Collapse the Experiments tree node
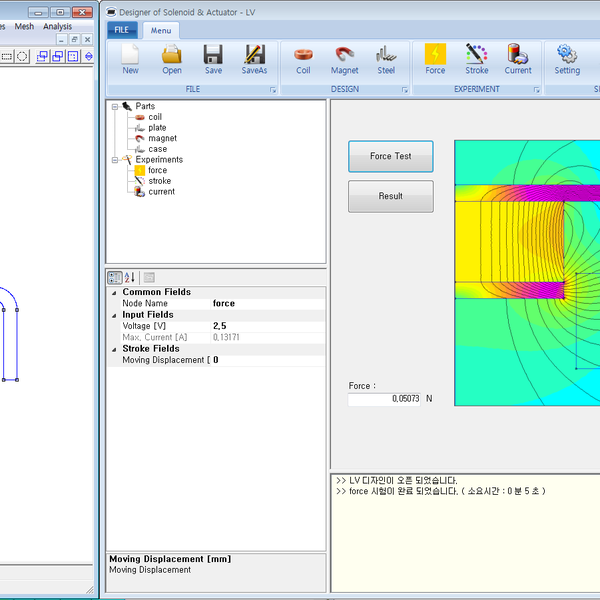This screenshot has height=600, width=600. pos(115,159)
